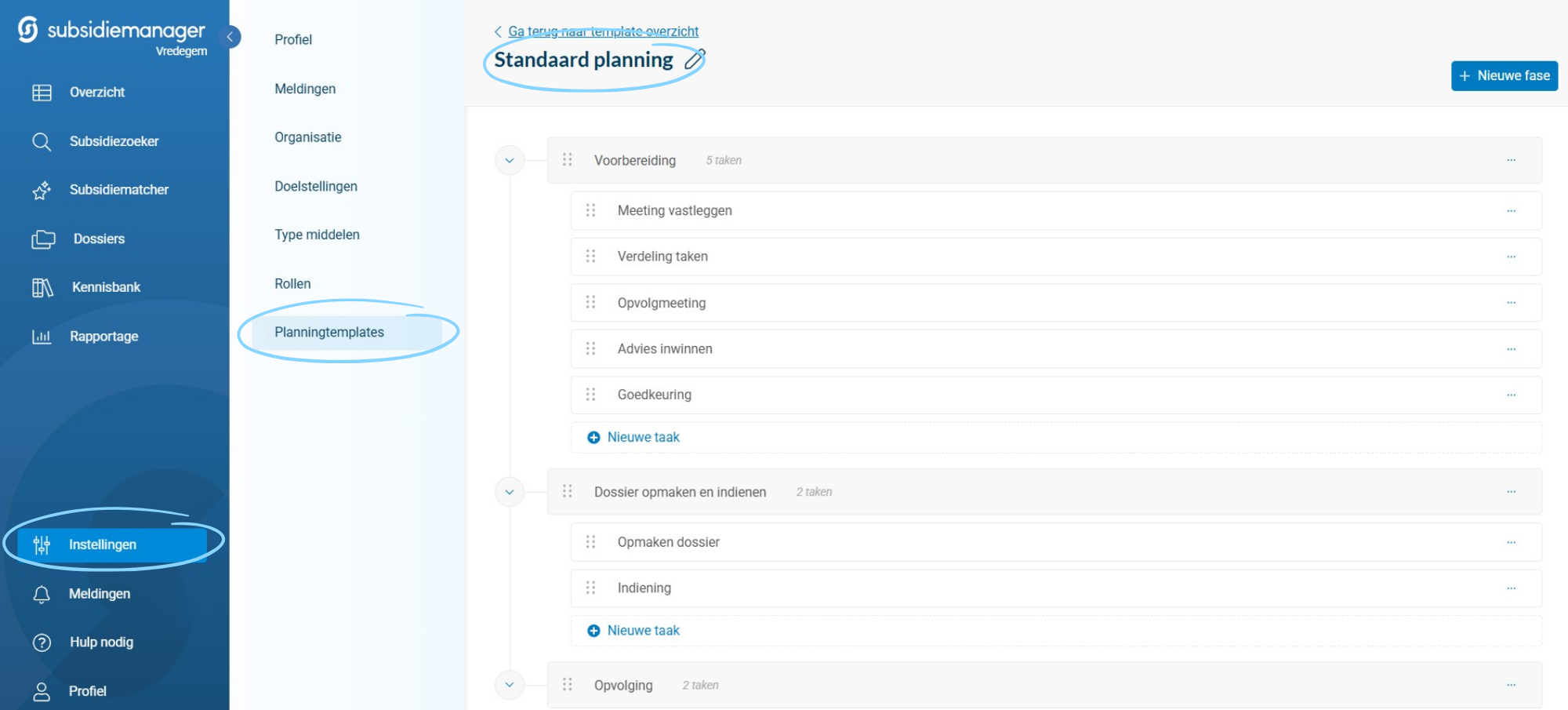The height and width of the screenshot is (710, 1568).
Task: Open Profiel via the person icon
Action: pos(40,690)
